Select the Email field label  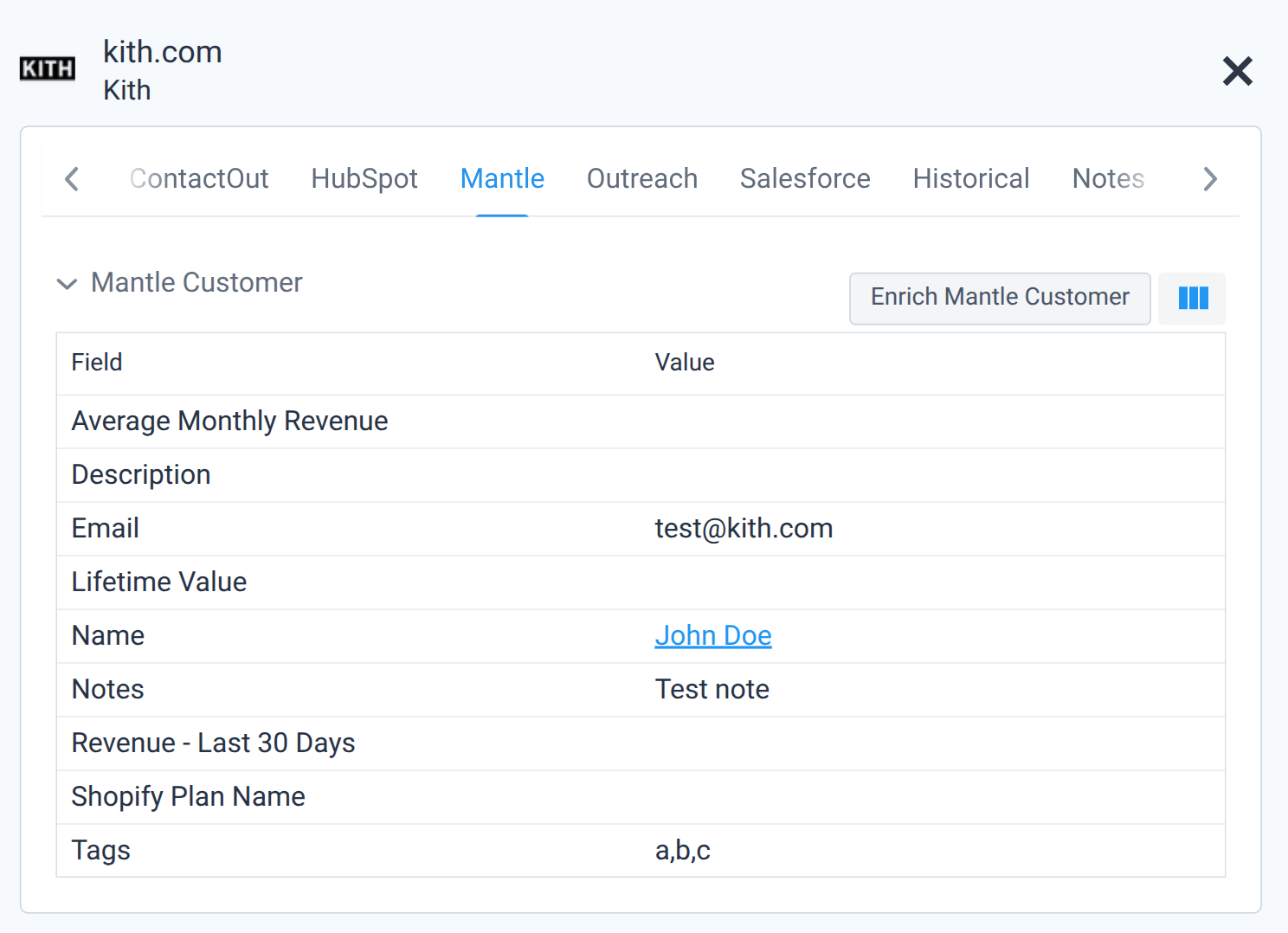105,528
